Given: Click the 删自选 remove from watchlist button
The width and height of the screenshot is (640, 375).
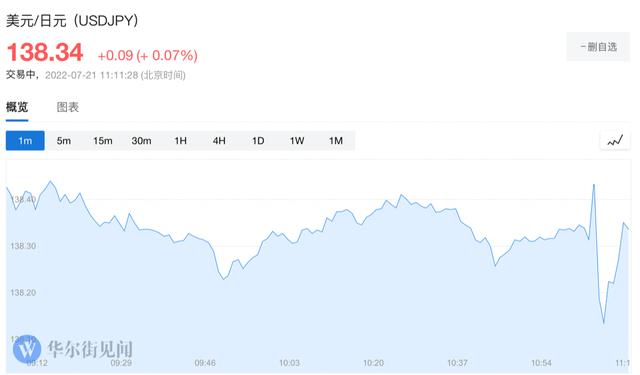Looking at the screenshot, I should (x=598, y=47).
